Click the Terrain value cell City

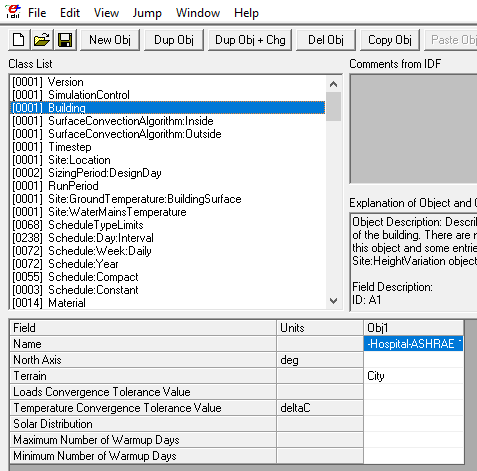coord(413,376)
